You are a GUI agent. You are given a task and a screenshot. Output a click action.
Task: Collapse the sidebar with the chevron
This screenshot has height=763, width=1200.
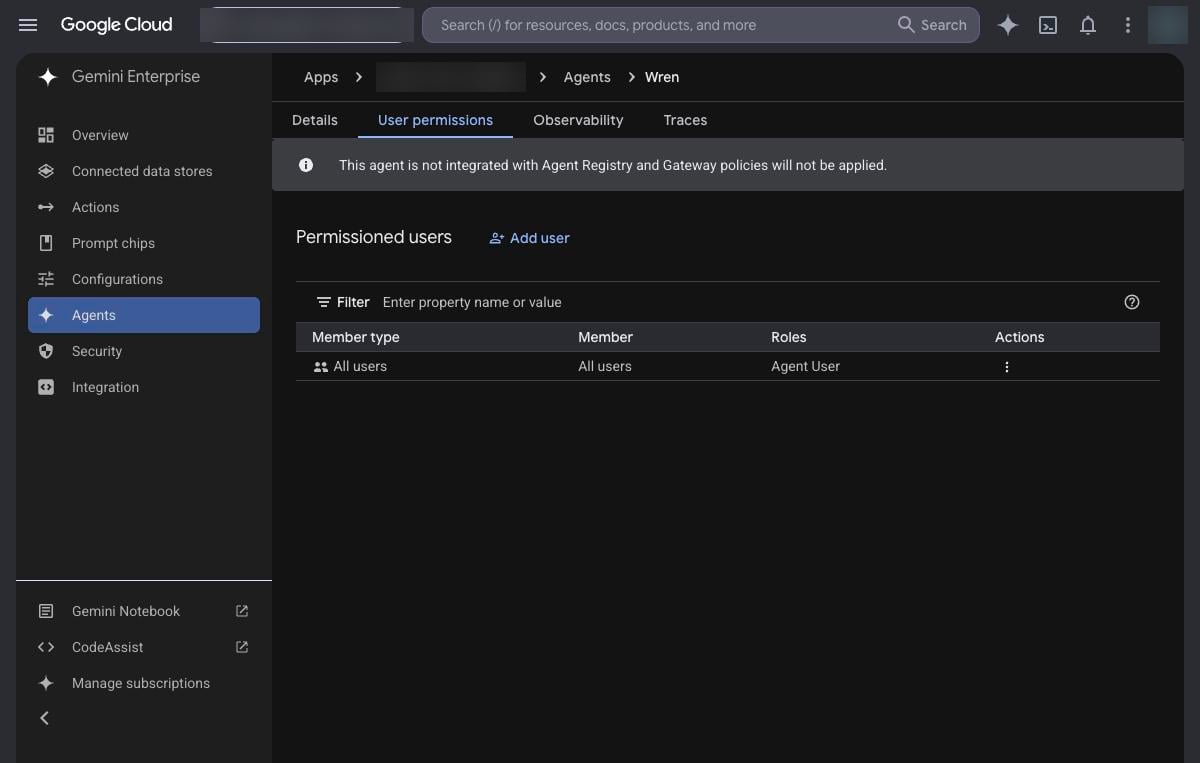coord(44,718)
